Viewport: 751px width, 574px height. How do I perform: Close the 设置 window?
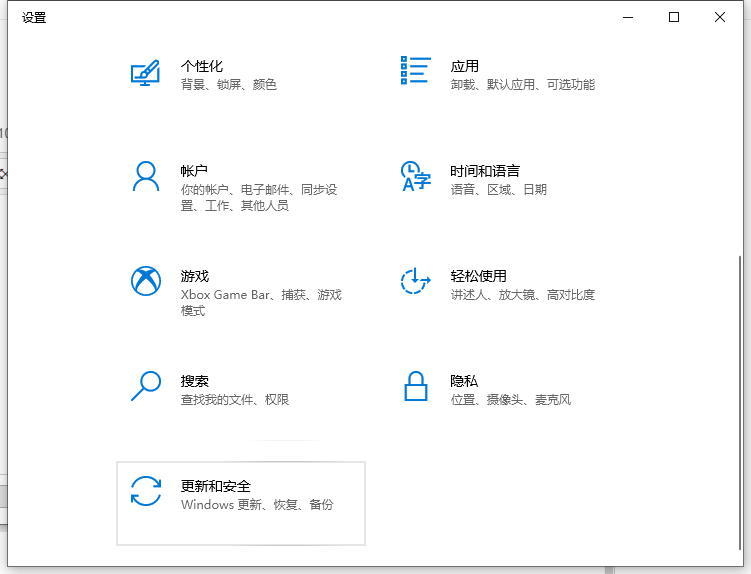pyautogui.click(x=720, y=17)
